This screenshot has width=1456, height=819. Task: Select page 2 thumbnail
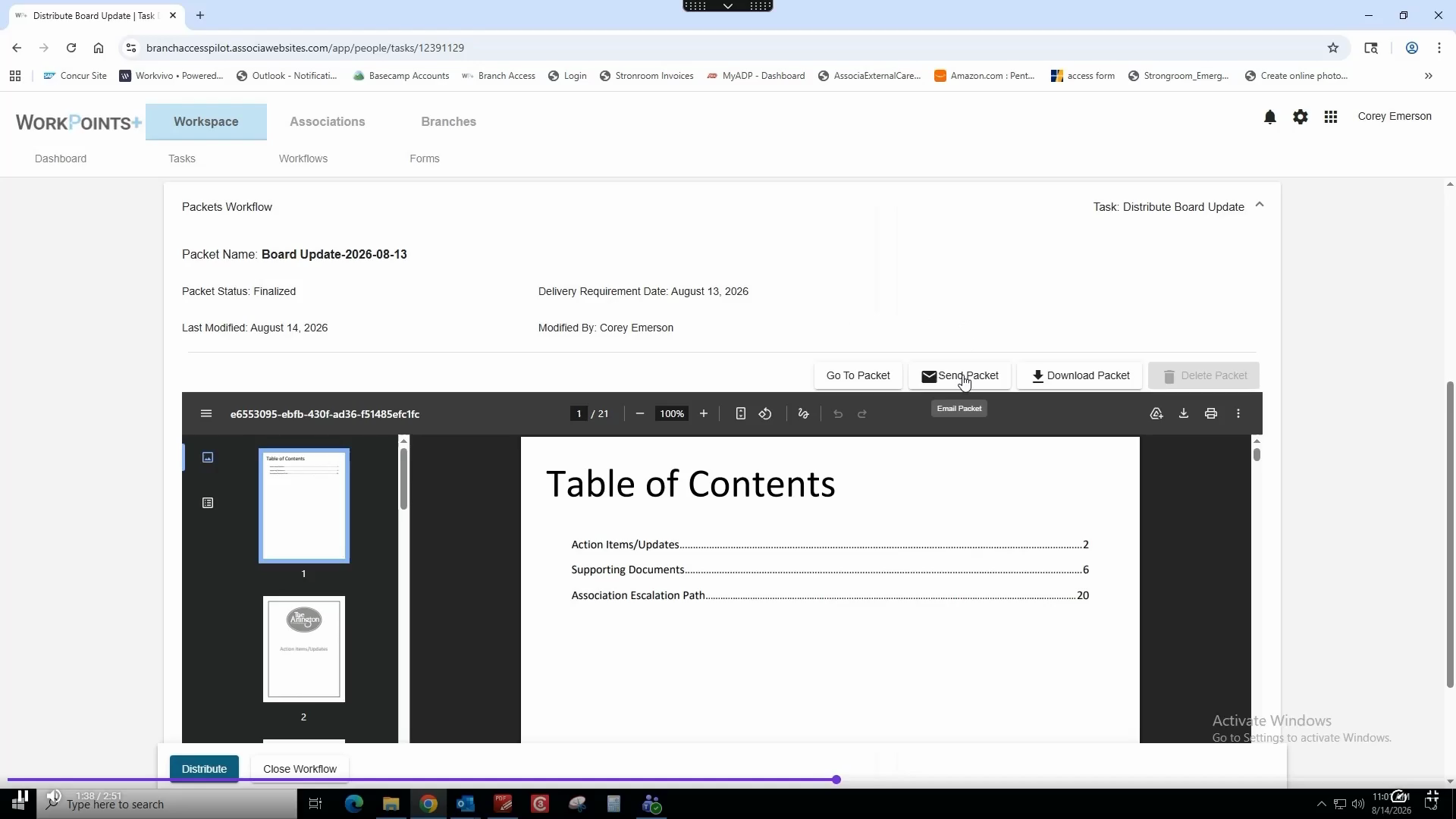[304, 649]
